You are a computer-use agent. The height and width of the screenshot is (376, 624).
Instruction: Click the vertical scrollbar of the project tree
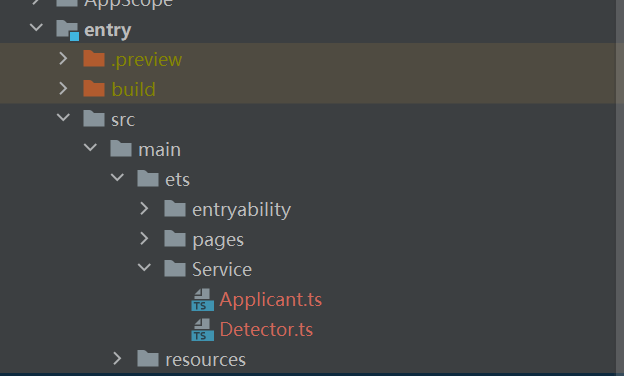(x=620, y=187)
